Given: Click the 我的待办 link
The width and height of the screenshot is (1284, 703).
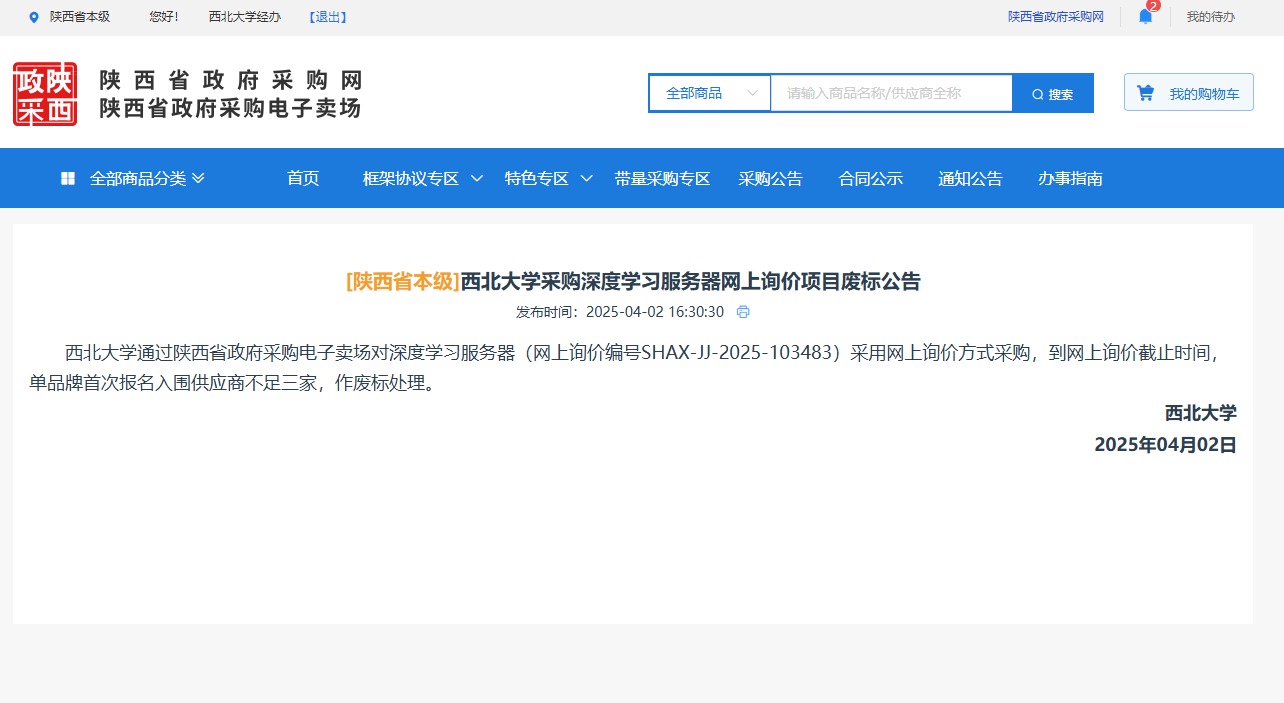Looking at the screenshot, I should click(1210, 17).
